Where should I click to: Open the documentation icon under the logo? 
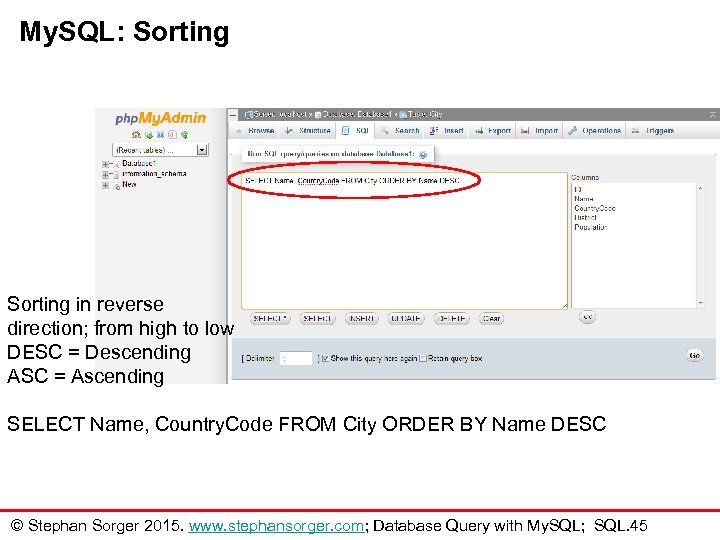[172, 135]
